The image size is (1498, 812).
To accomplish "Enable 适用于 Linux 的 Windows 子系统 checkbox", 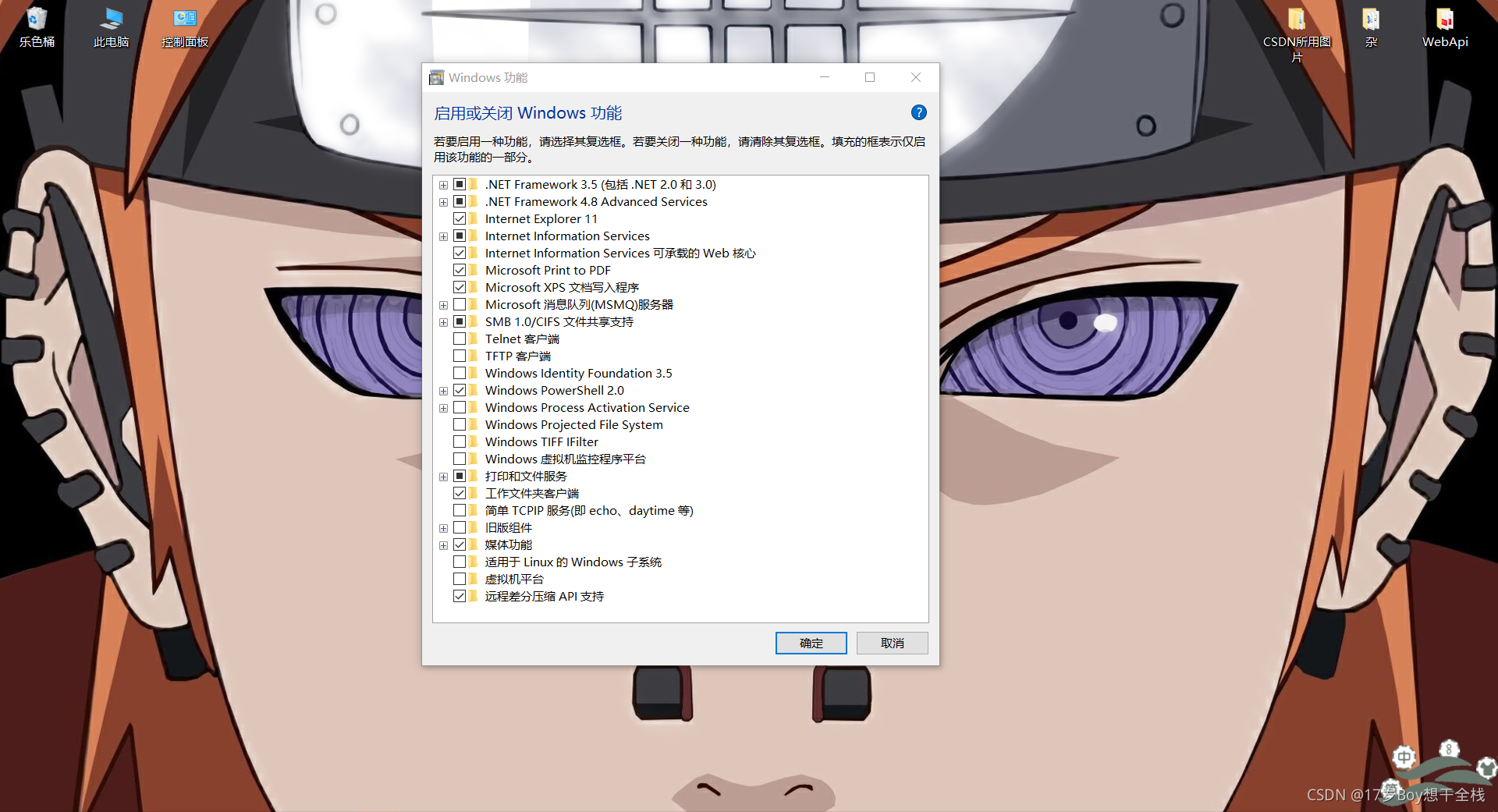I will tap(460, 562).
